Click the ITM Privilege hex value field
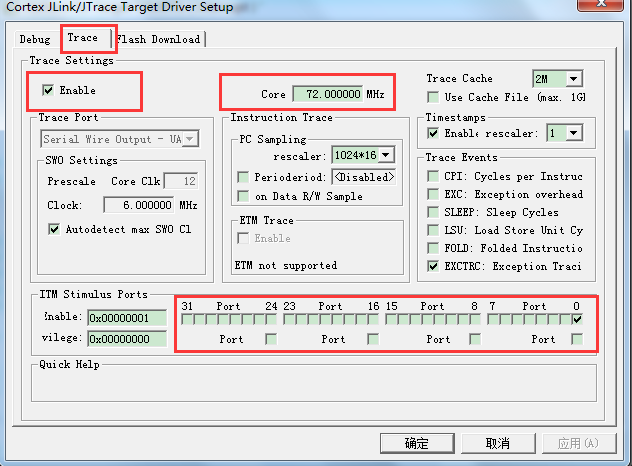This screenshot has width=632, height=466. [x=127, y=339]
